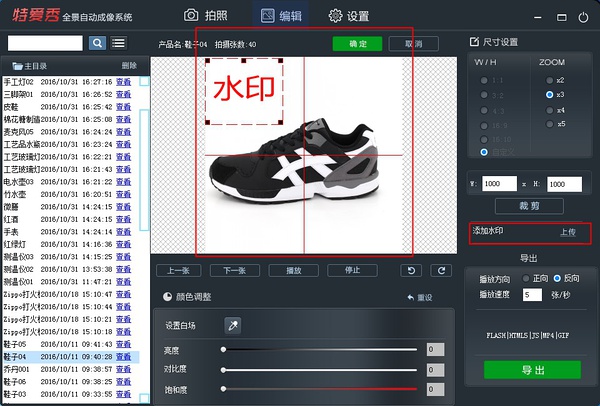Select the 竹水壶 list row
This screenshot has width=600, height=406.
coord(71,194)
